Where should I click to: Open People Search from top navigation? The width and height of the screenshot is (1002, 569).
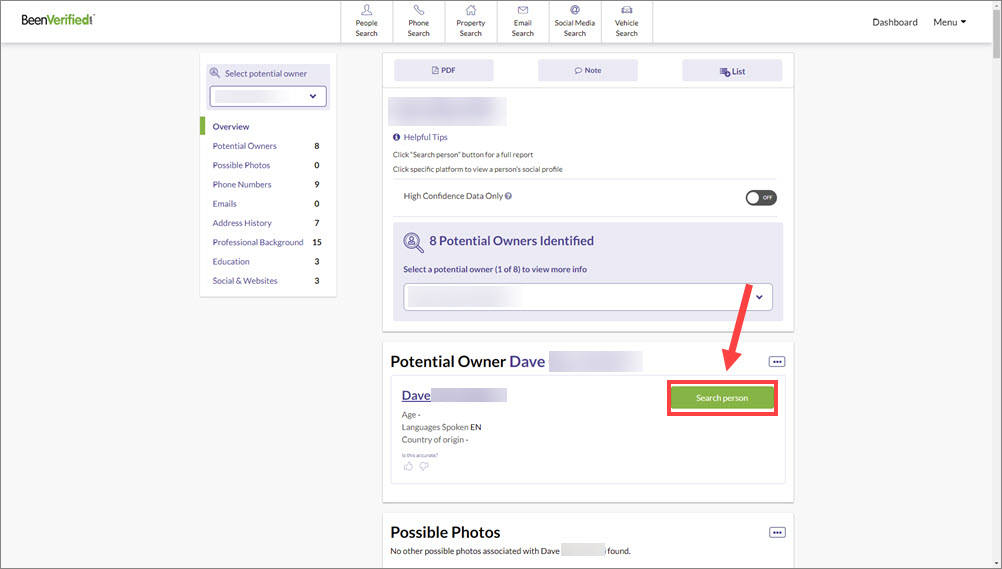coord(366,22)
